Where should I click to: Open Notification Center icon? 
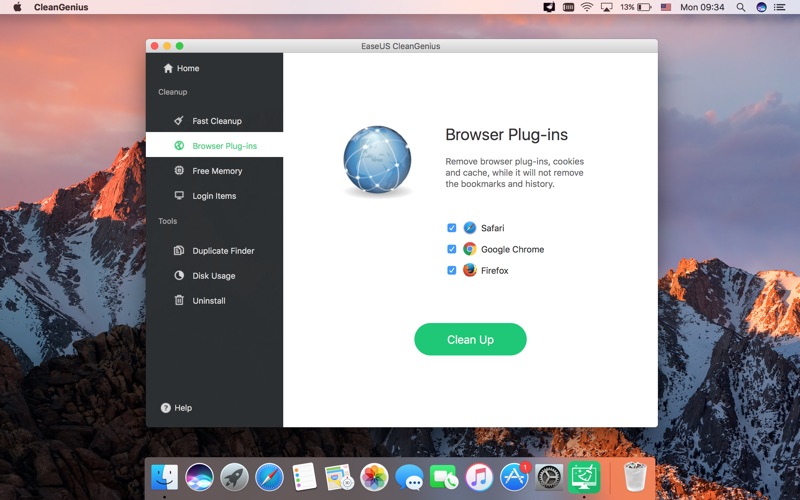[x=780, y=7]
